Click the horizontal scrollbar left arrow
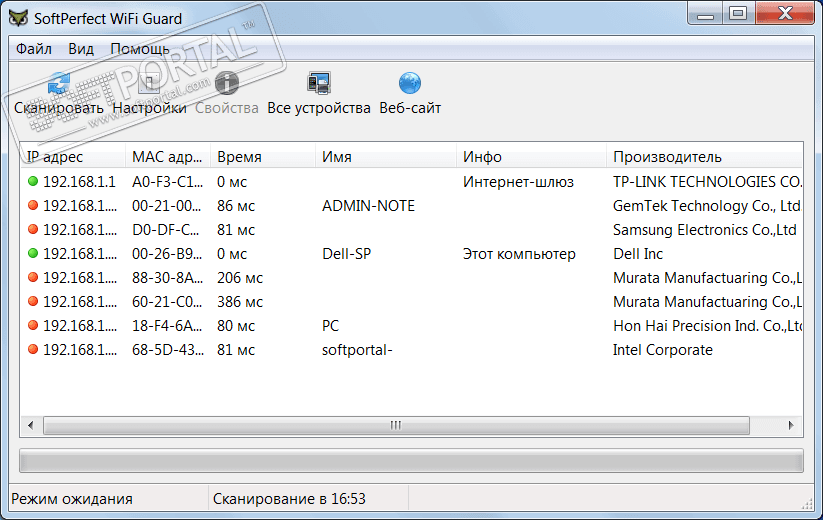The image size is (823, 520). coord(31,426)
